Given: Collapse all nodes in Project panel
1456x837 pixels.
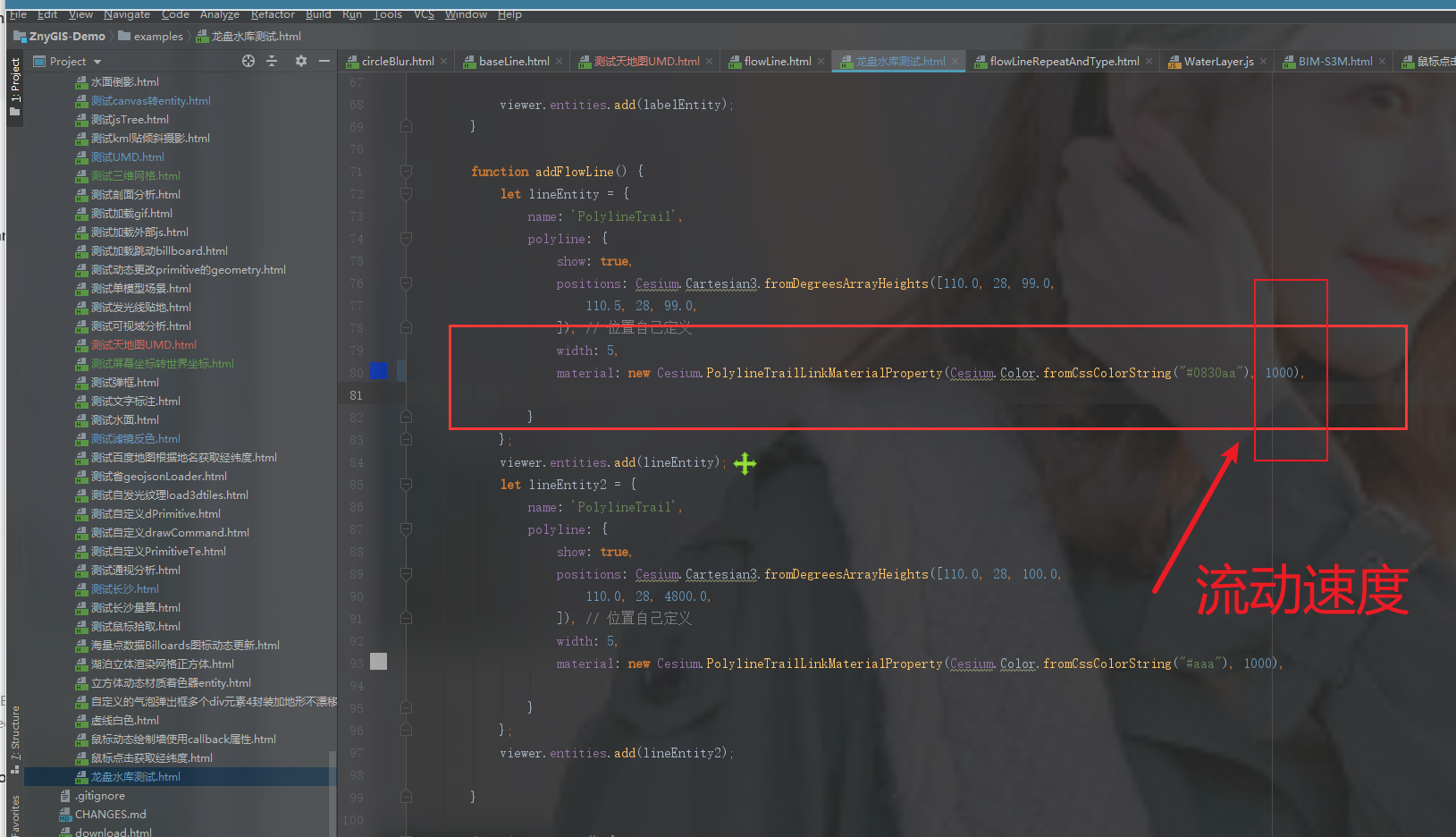Looking at the screenshot, I should tap(273, 61).
